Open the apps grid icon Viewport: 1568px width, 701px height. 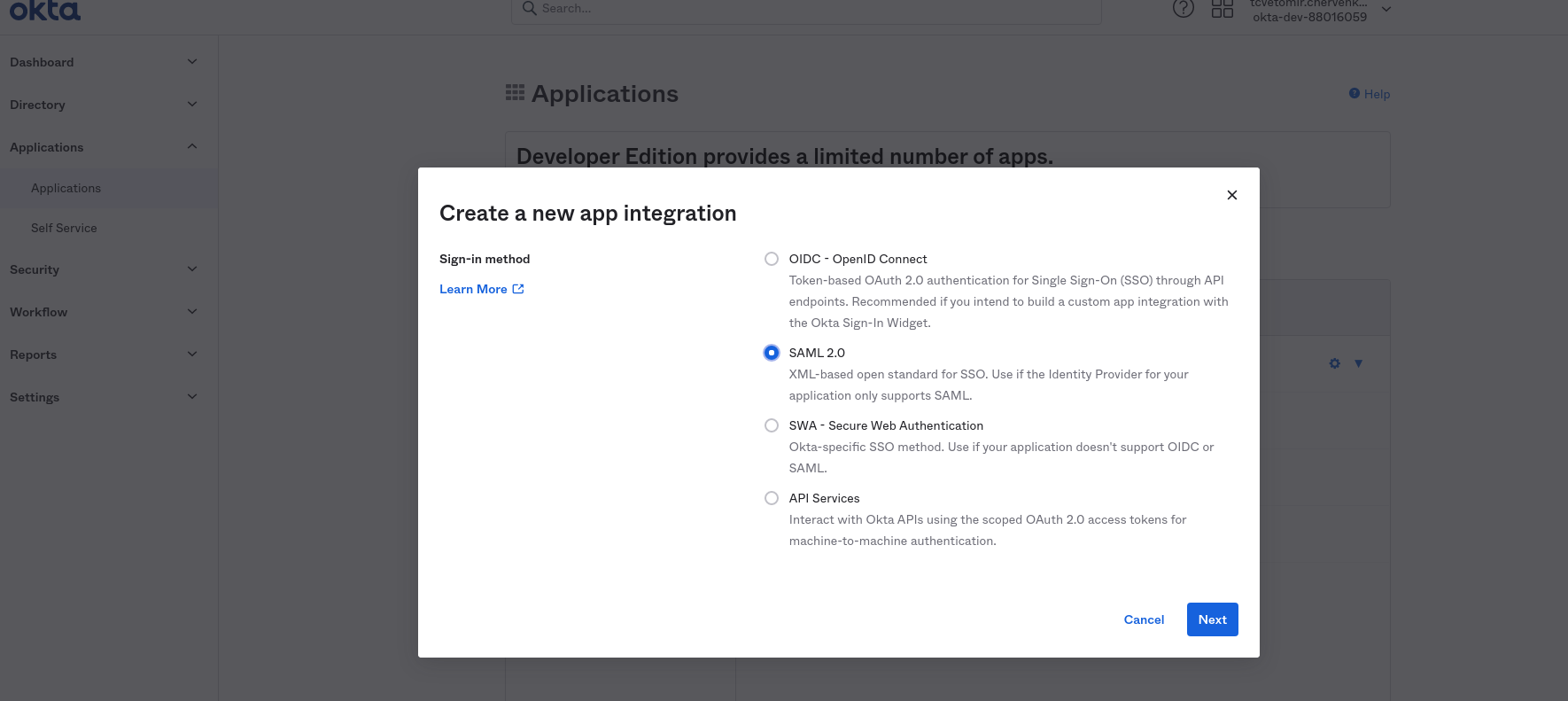point(1223,9)
